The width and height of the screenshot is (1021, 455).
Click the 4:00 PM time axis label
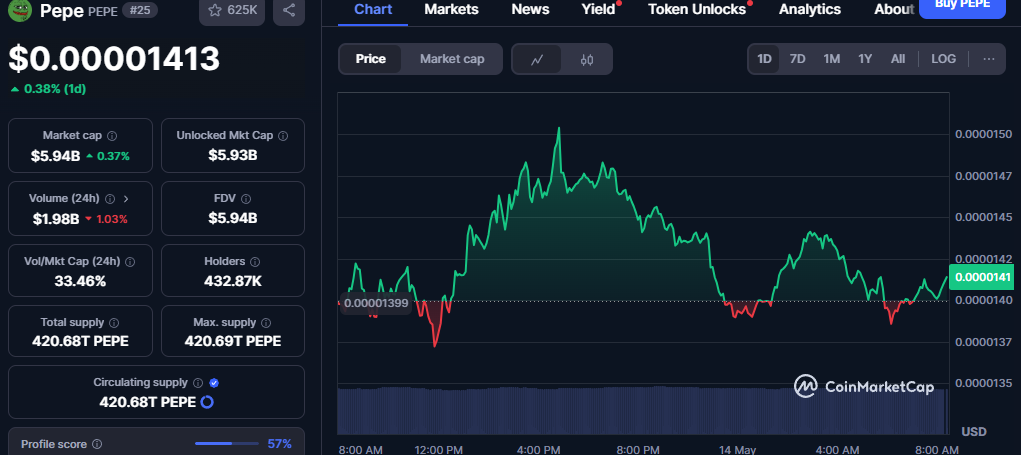(x=538, y=449)
